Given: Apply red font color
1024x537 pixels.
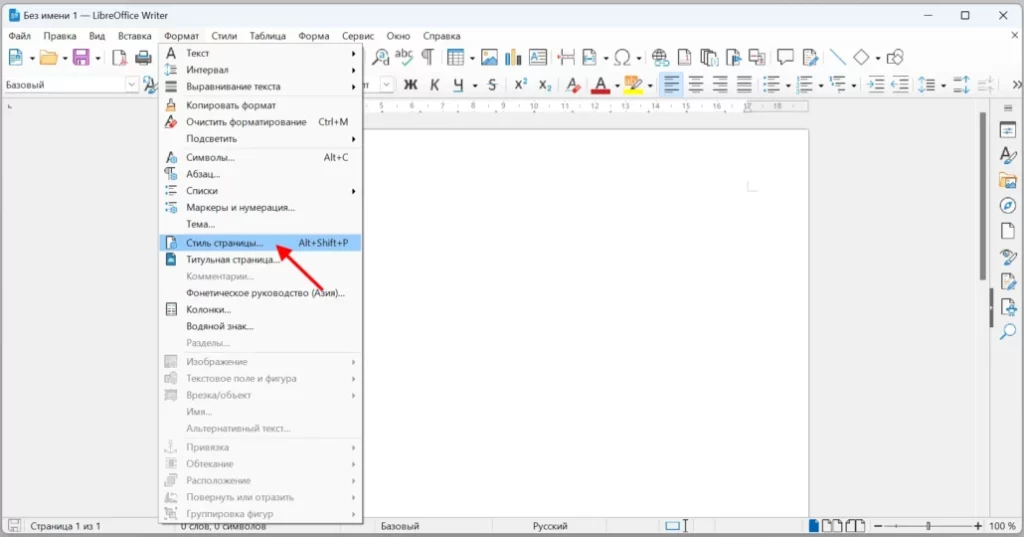Looking at the screenshot, I should click(x=600, y=84).
